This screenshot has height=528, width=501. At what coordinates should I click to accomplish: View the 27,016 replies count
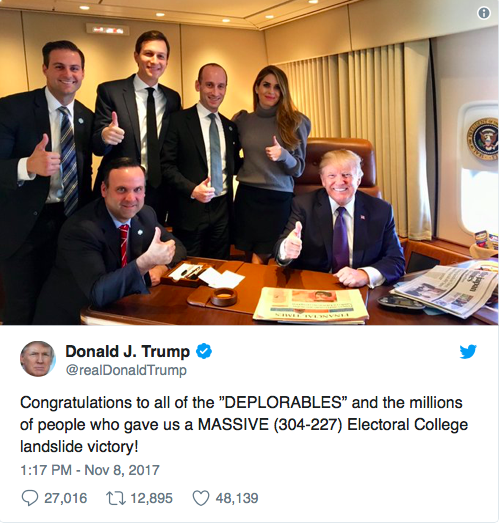[66, 498]
